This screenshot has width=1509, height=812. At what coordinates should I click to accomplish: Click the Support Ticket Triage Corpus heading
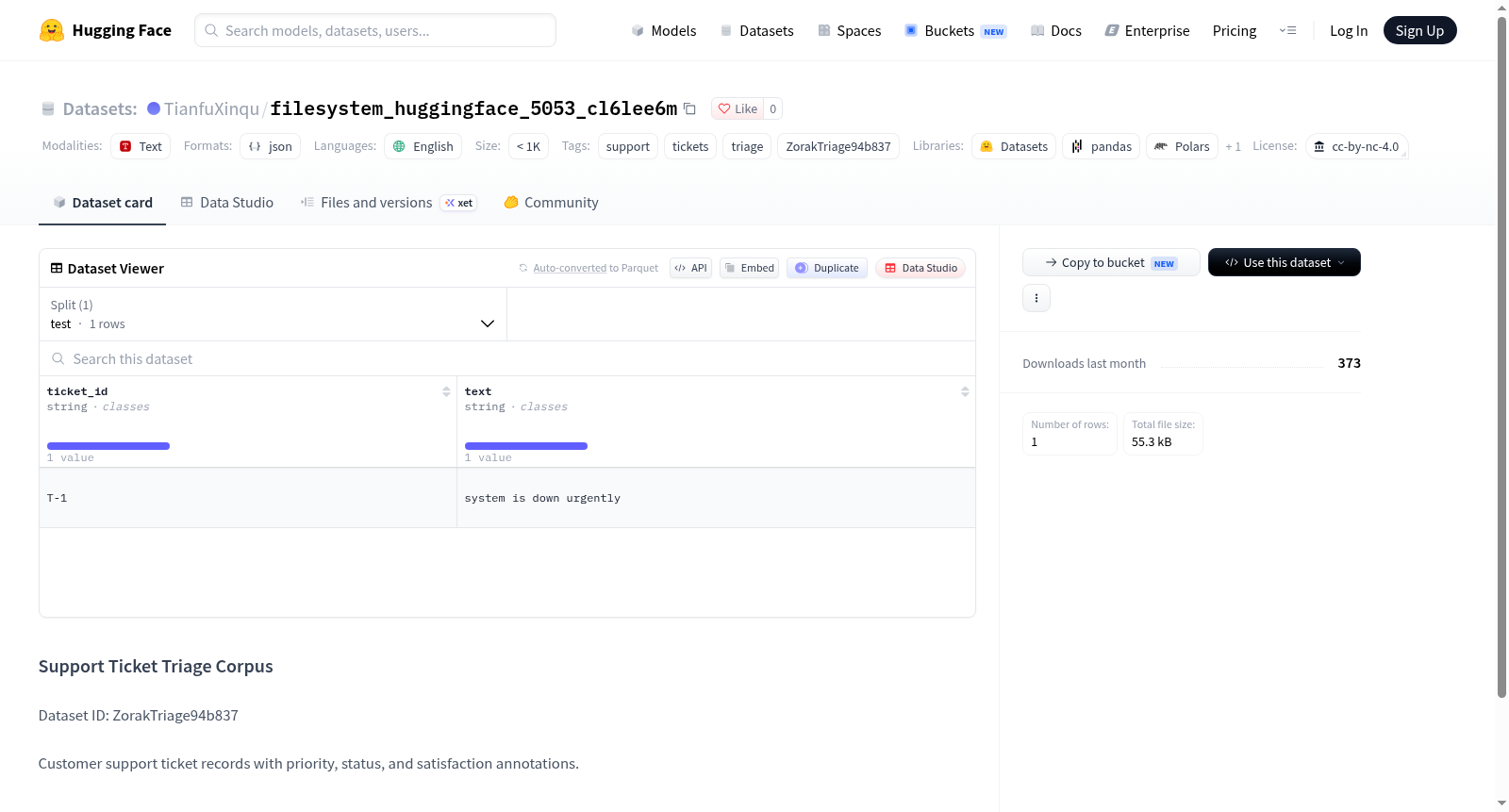pos(156,667)
